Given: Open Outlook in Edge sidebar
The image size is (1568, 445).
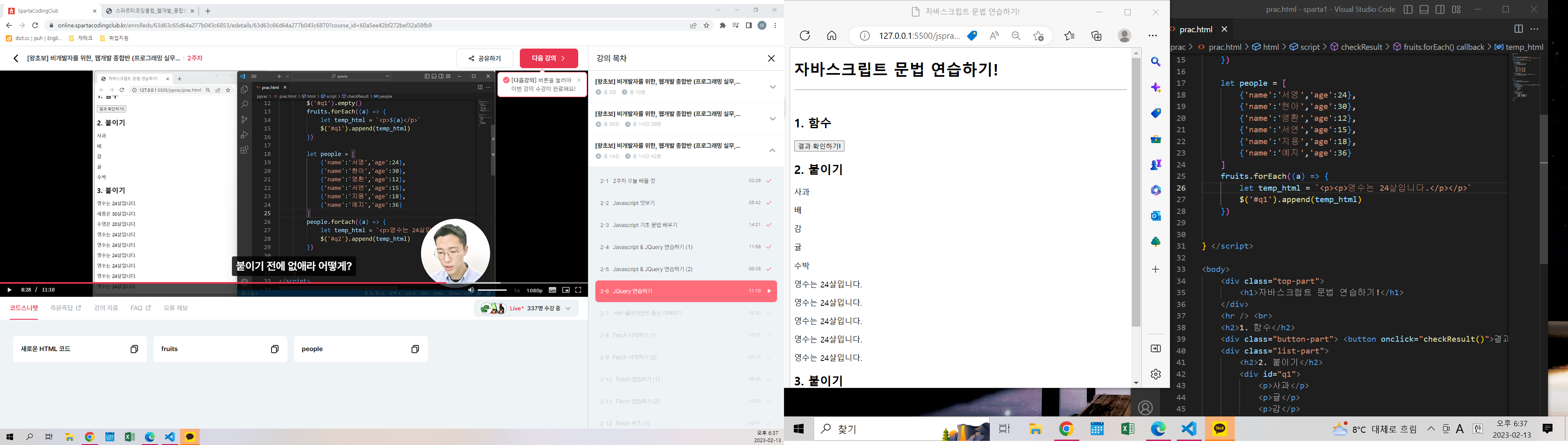Looking at the screenshot, I should (1156, 216).
